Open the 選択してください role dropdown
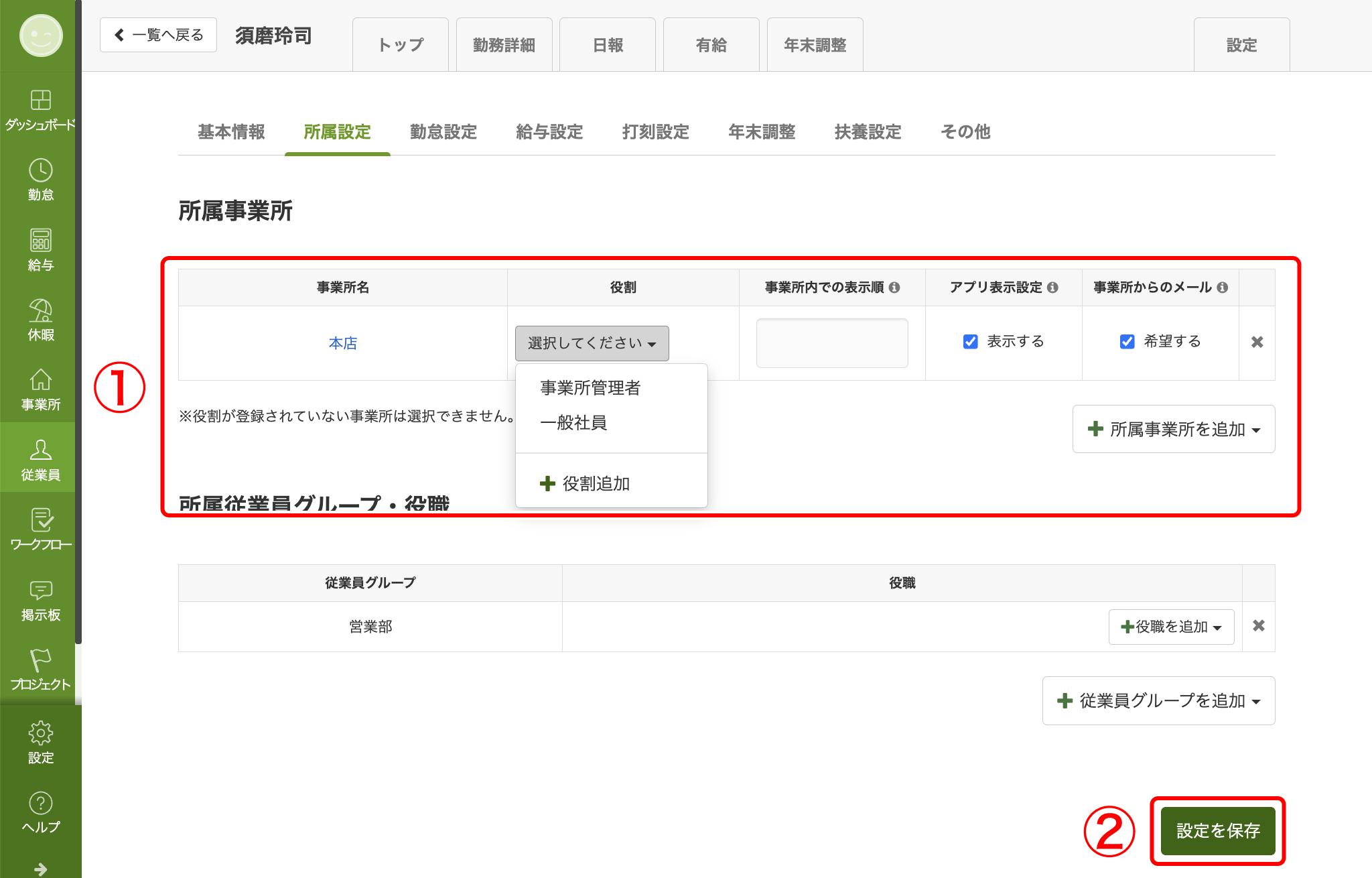The height and width of the screenshot is (878, 1372). (x=592, y=343)
